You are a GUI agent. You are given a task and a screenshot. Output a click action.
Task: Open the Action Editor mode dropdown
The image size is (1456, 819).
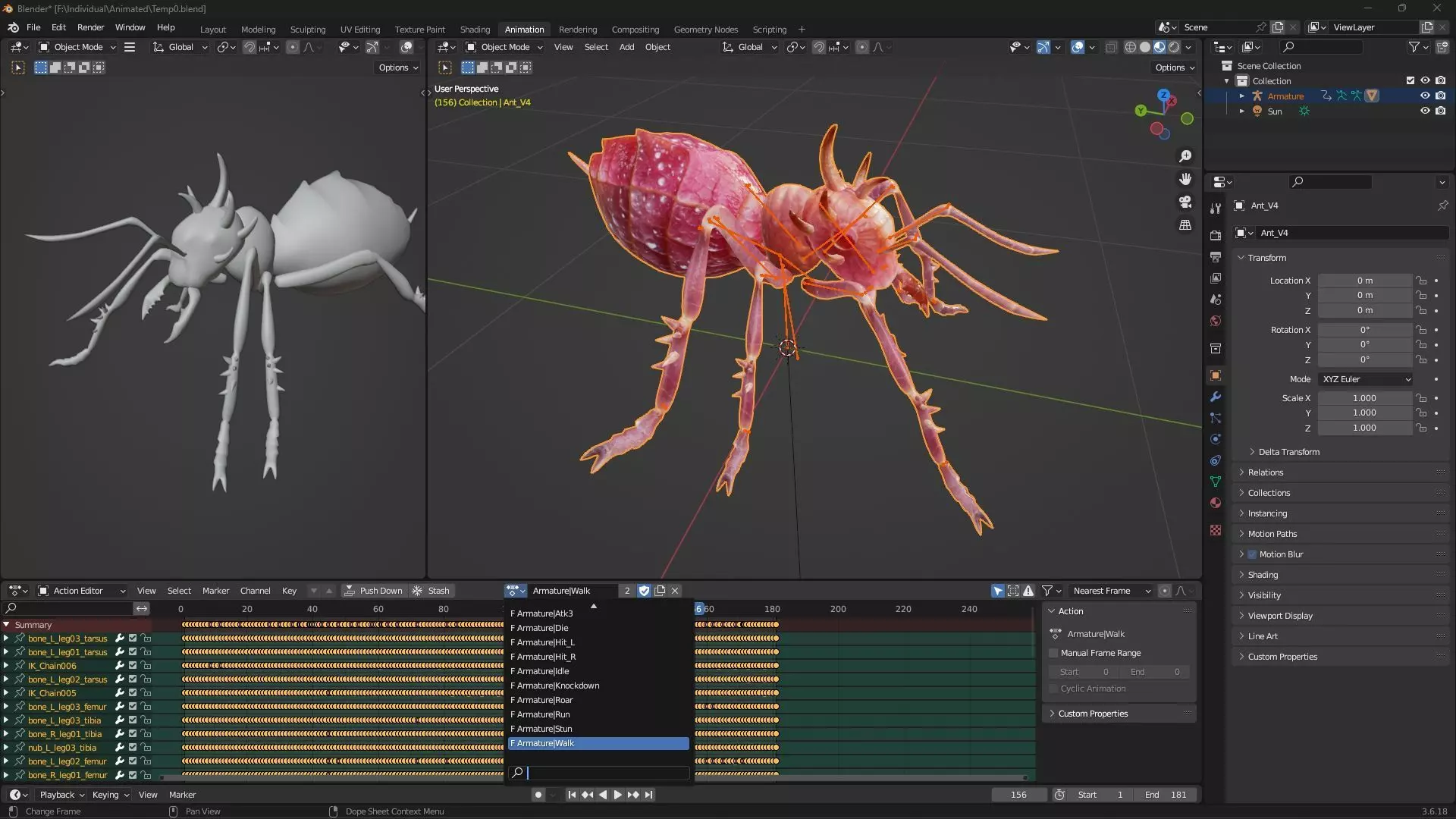click(82, 591)
